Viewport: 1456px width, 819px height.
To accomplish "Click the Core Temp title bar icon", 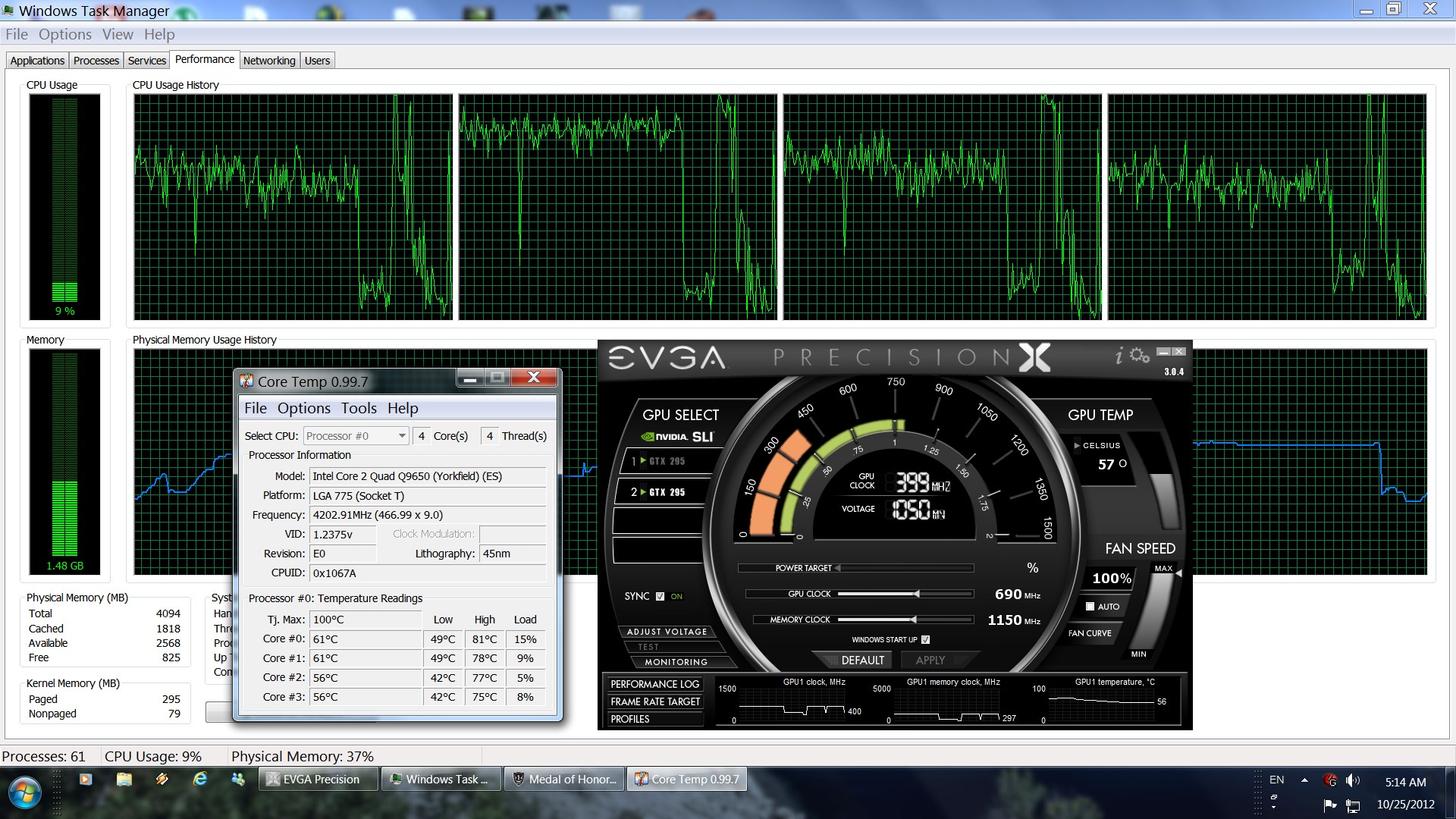I will (246, 381).
